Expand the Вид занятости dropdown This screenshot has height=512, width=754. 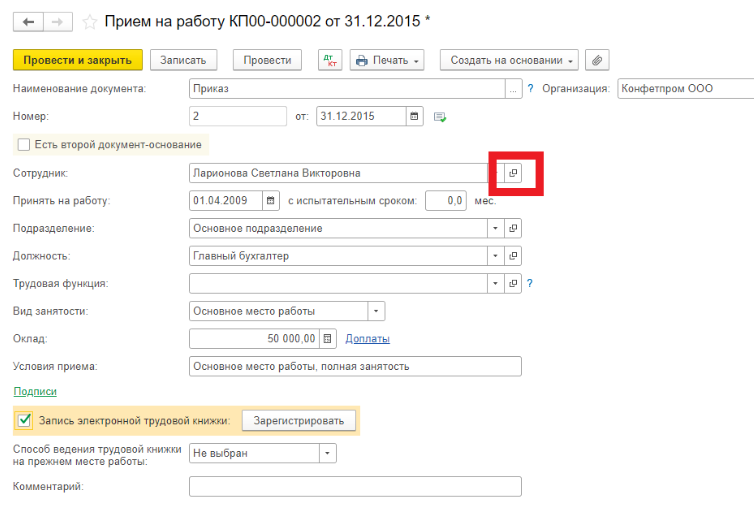pos(376,311)
